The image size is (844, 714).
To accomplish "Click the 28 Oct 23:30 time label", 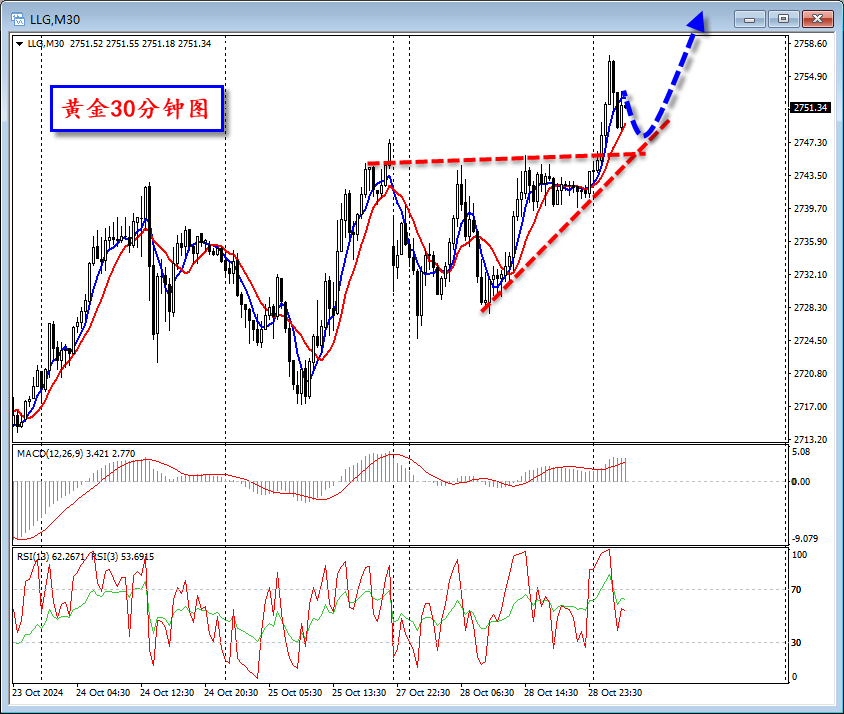I will (615, 692).
